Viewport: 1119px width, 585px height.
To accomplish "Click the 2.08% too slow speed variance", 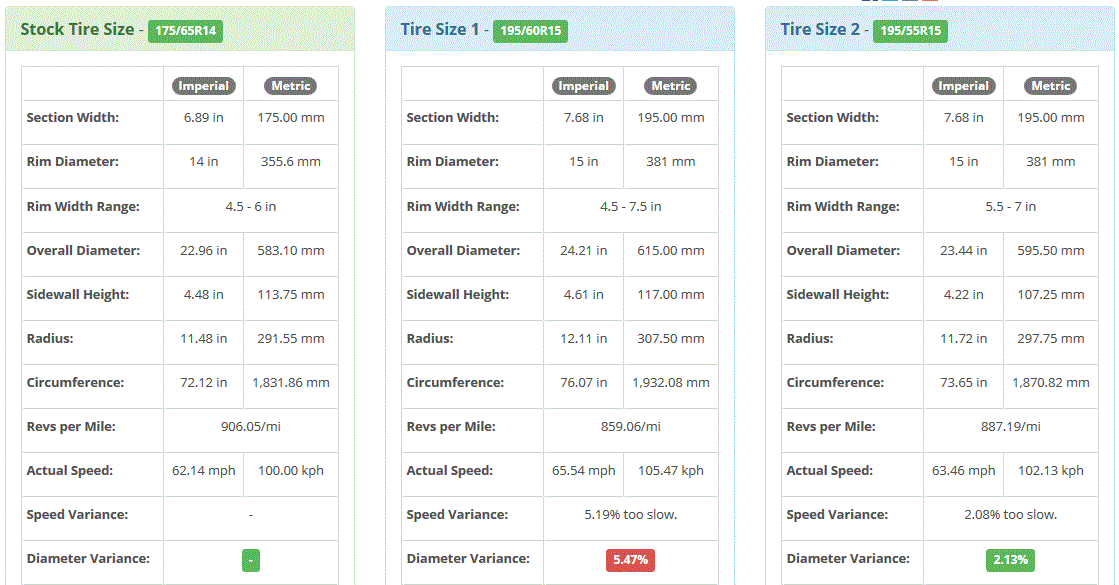I will tap(1011, 514).
